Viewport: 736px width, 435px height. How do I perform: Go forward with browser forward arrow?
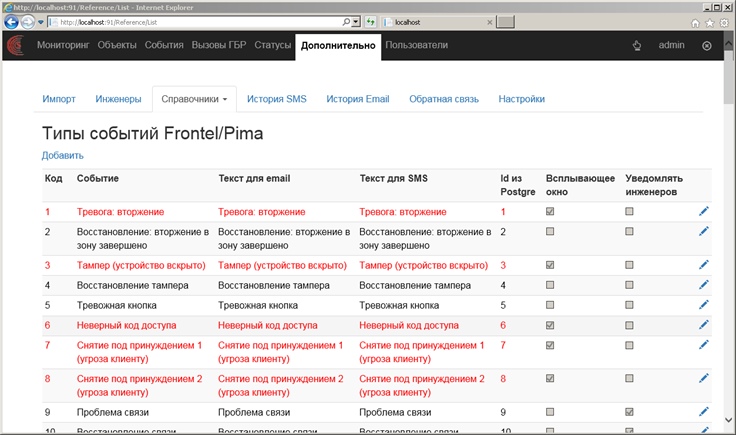click(x=28, y=22)
